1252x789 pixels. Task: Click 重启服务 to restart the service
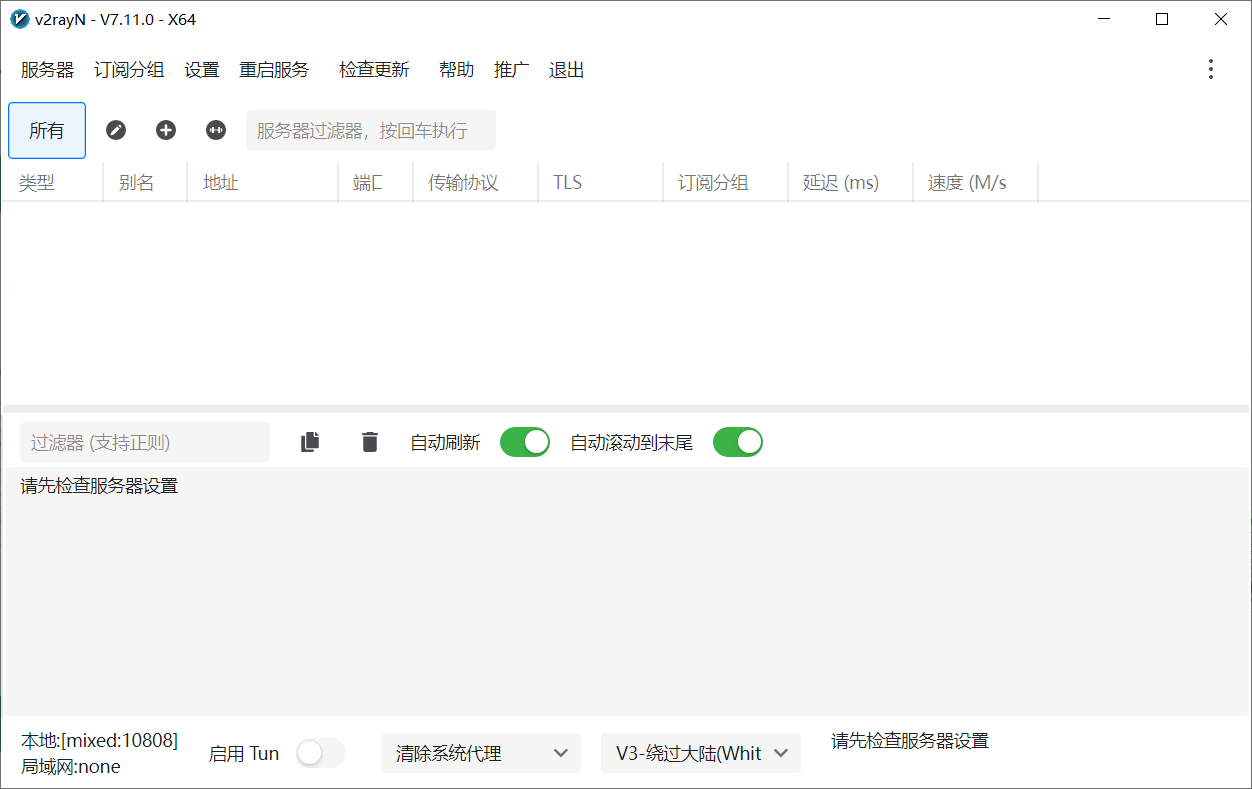click(274, 70)
